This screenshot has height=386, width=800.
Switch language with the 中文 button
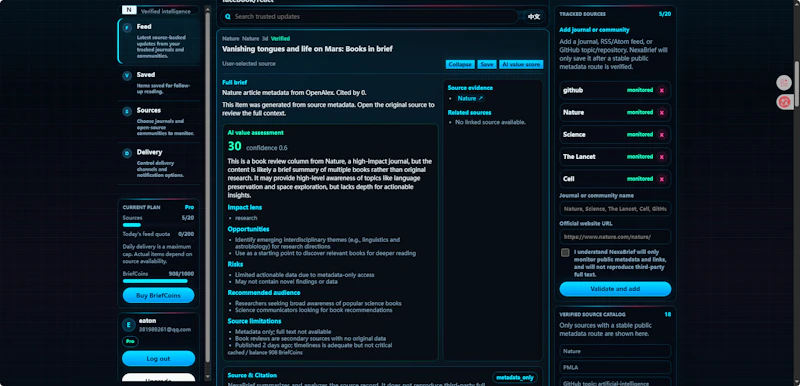(x=534, y=17)
